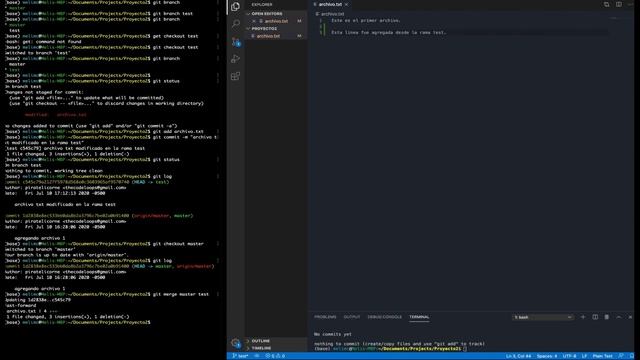Click the Explorer panel title

tap(262, 4)
